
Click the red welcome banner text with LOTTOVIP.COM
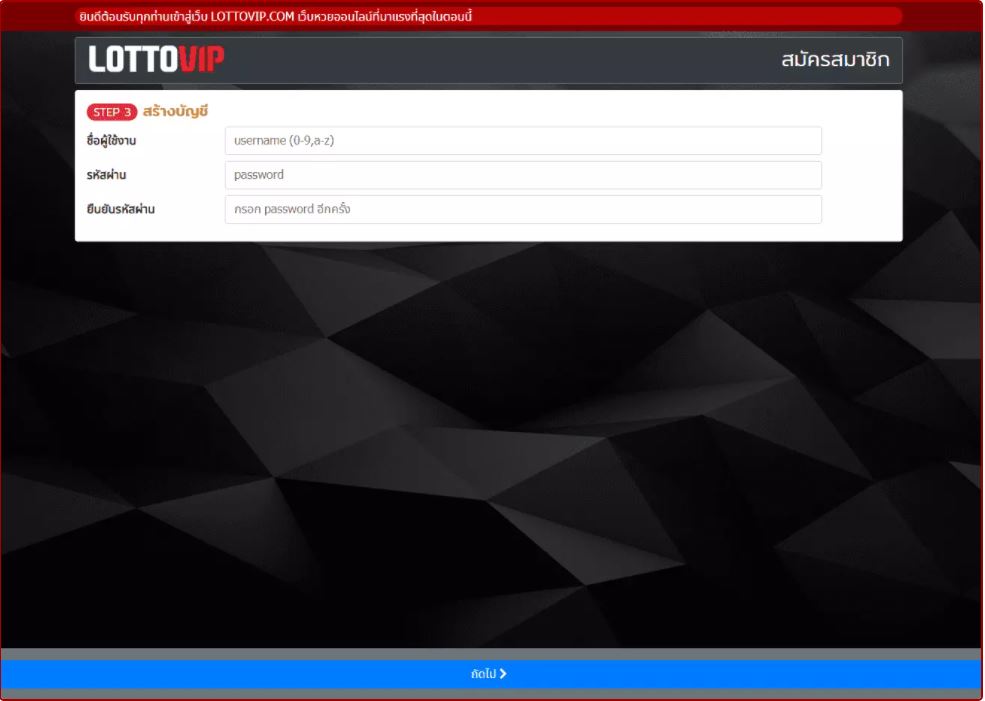pyautogui.click(x=276, y=17)
